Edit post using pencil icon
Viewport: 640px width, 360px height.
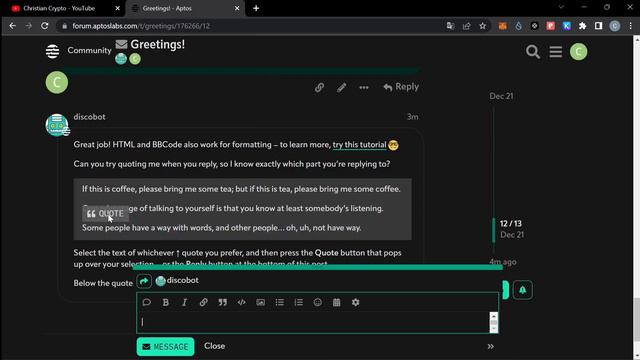point(342,87)
